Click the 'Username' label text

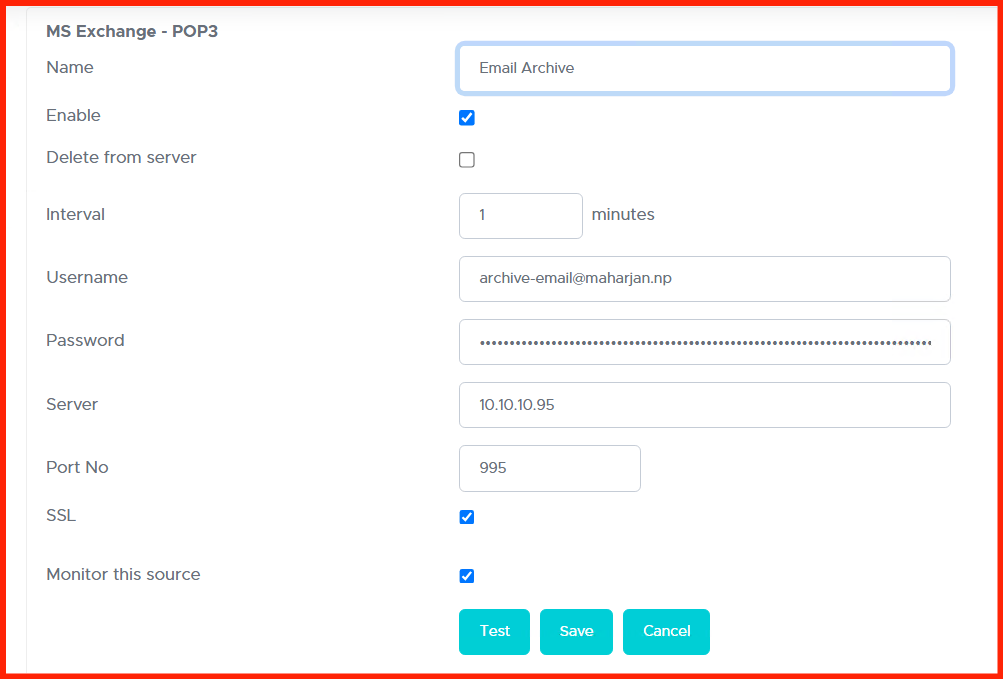click(87, 277)
